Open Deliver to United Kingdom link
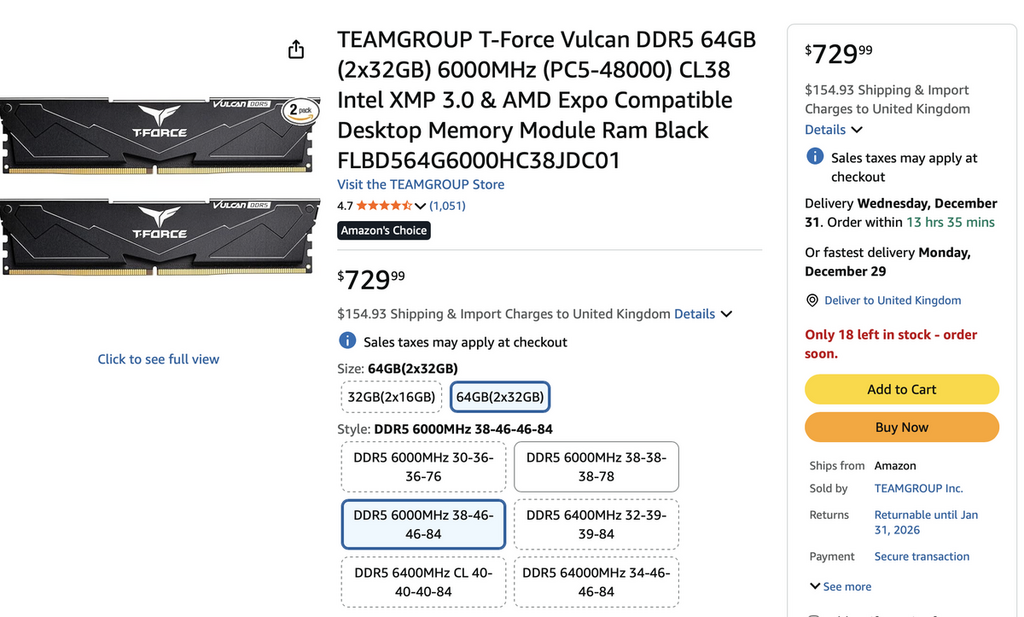 pyautogui.click(x=892, y=300)
